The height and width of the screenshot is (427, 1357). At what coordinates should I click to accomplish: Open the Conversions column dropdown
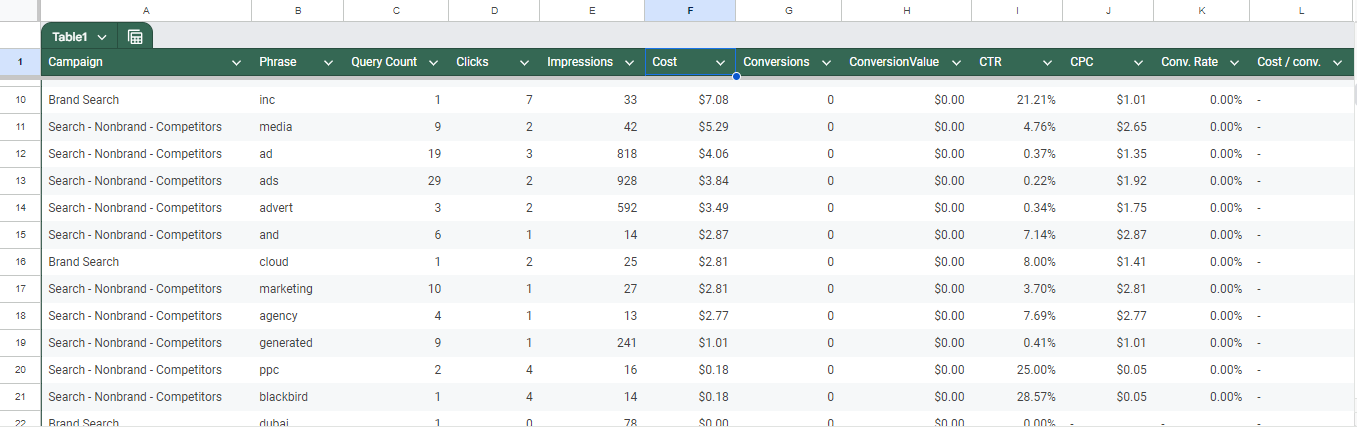[826, 62]
